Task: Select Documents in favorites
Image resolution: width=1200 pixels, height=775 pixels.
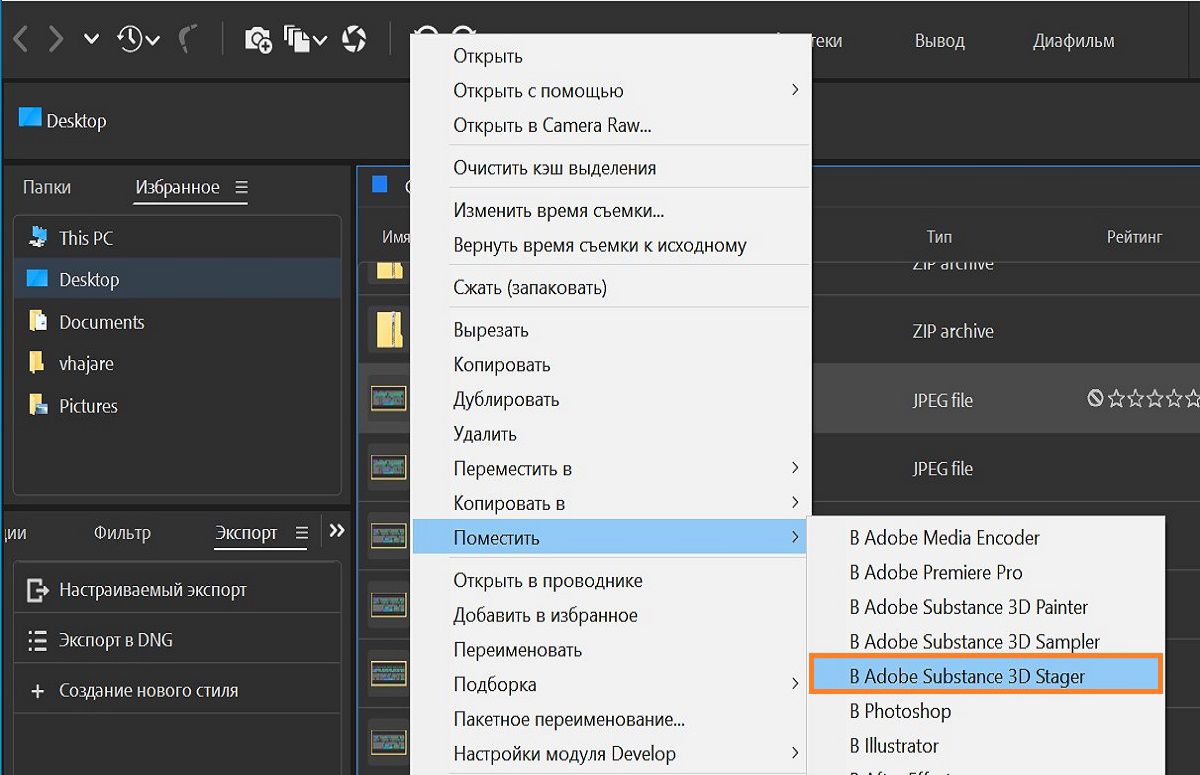Action: pyautogui.click(x=177, y=322)
